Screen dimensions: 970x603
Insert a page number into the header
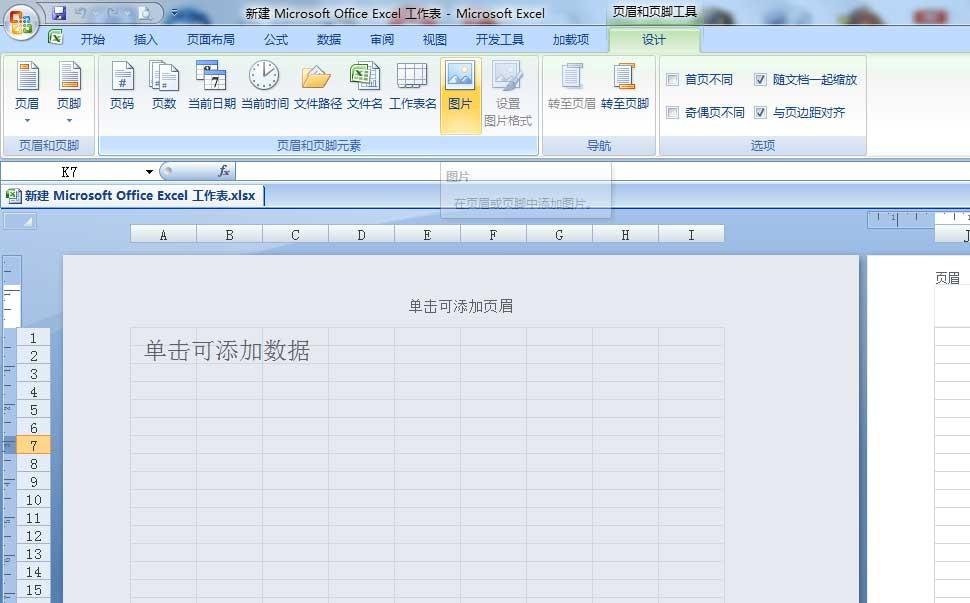121,87
